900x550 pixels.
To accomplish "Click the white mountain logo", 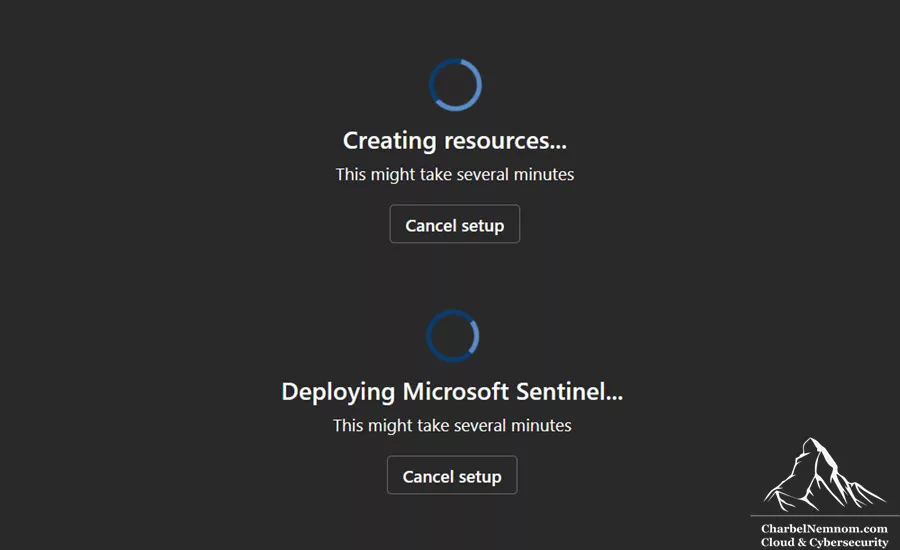I will click(824, 475).
